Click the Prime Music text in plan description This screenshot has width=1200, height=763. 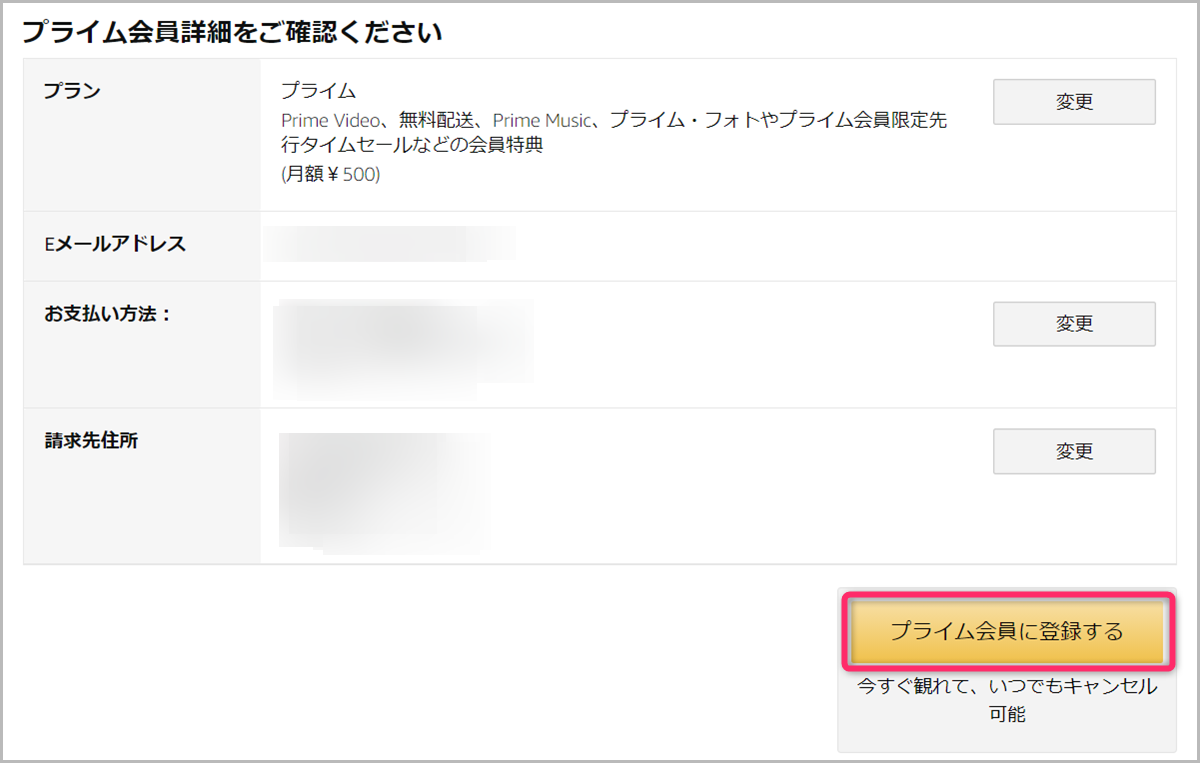[543, 120]
